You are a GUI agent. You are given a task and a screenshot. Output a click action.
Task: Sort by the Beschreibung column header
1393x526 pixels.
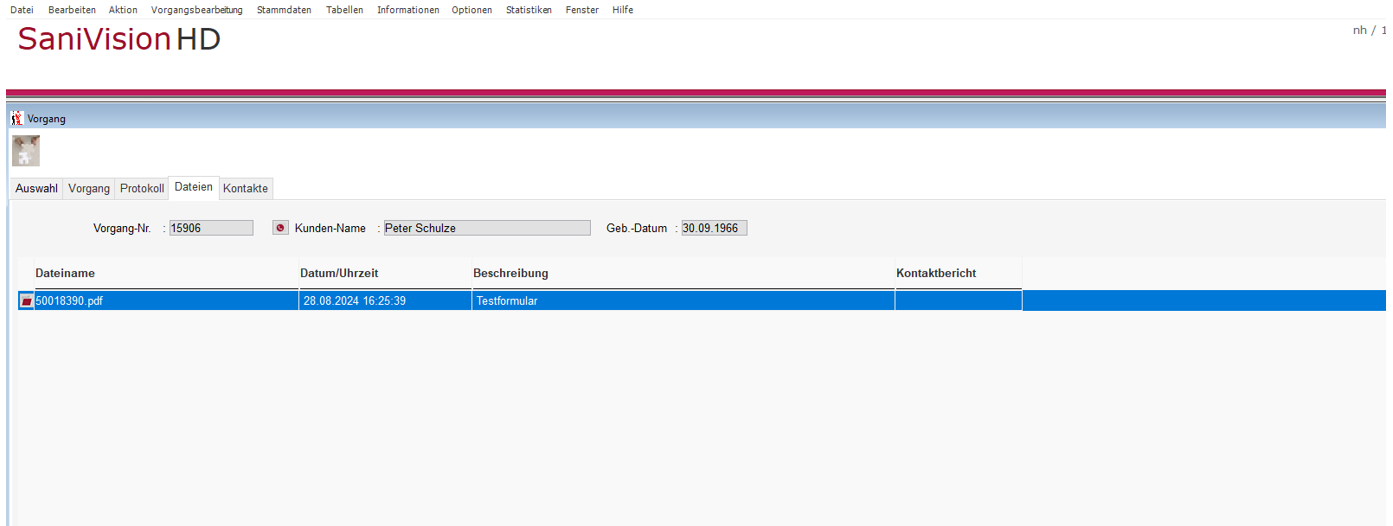coord(683,273)
